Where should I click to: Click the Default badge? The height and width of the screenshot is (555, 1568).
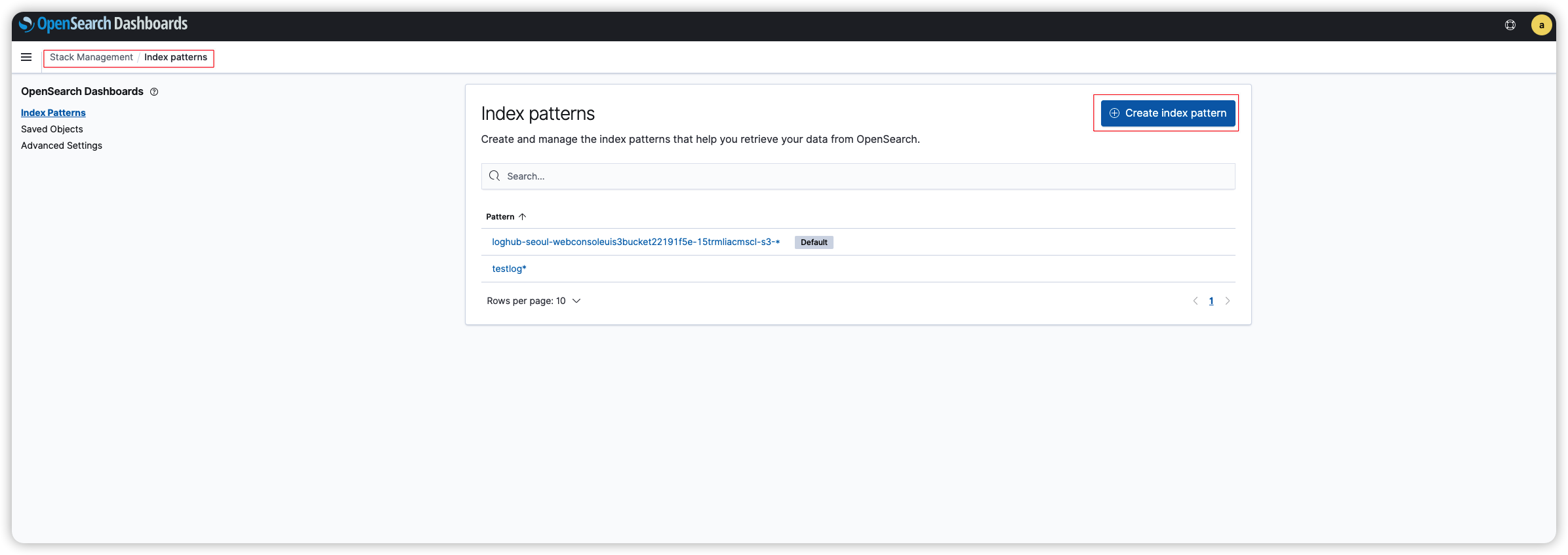814,242
